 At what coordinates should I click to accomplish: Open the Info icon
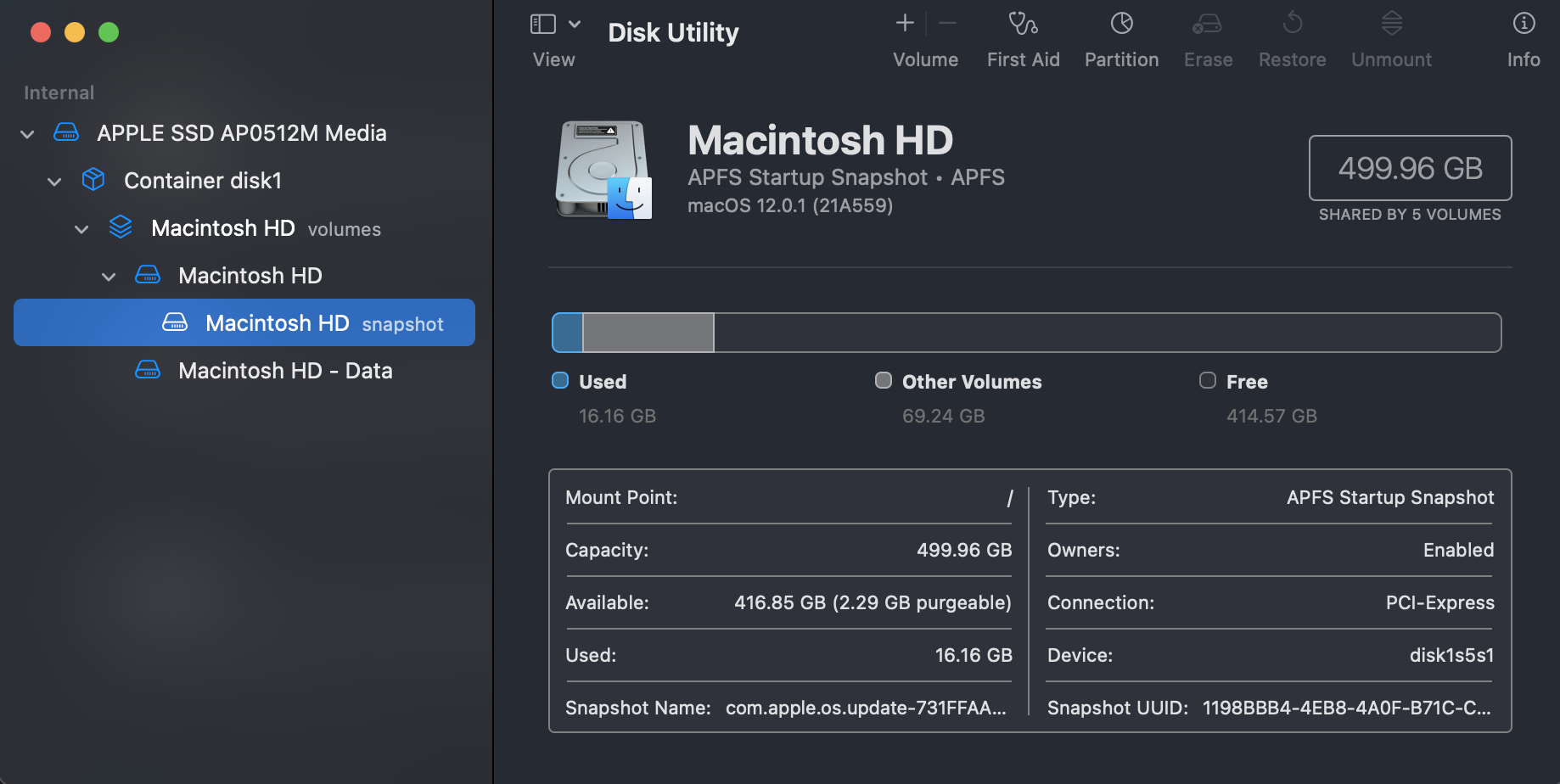(1524, 23)
